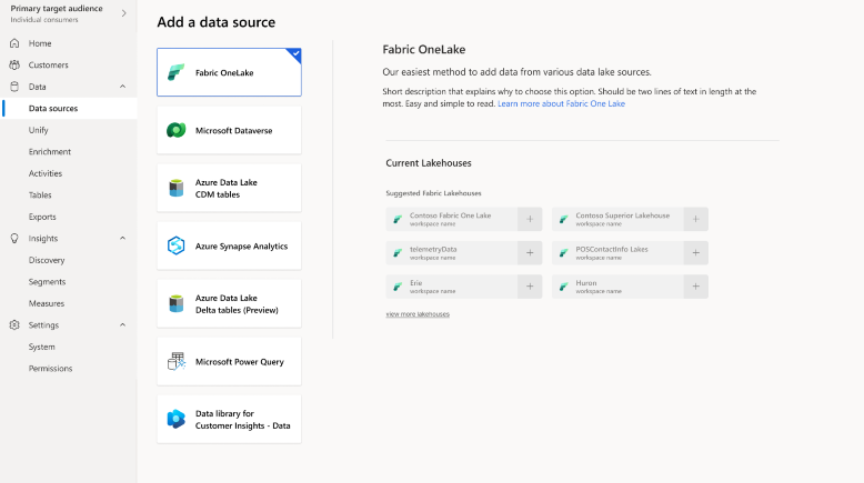Click the Insights lightbulb icon

[x=14, y=239]
